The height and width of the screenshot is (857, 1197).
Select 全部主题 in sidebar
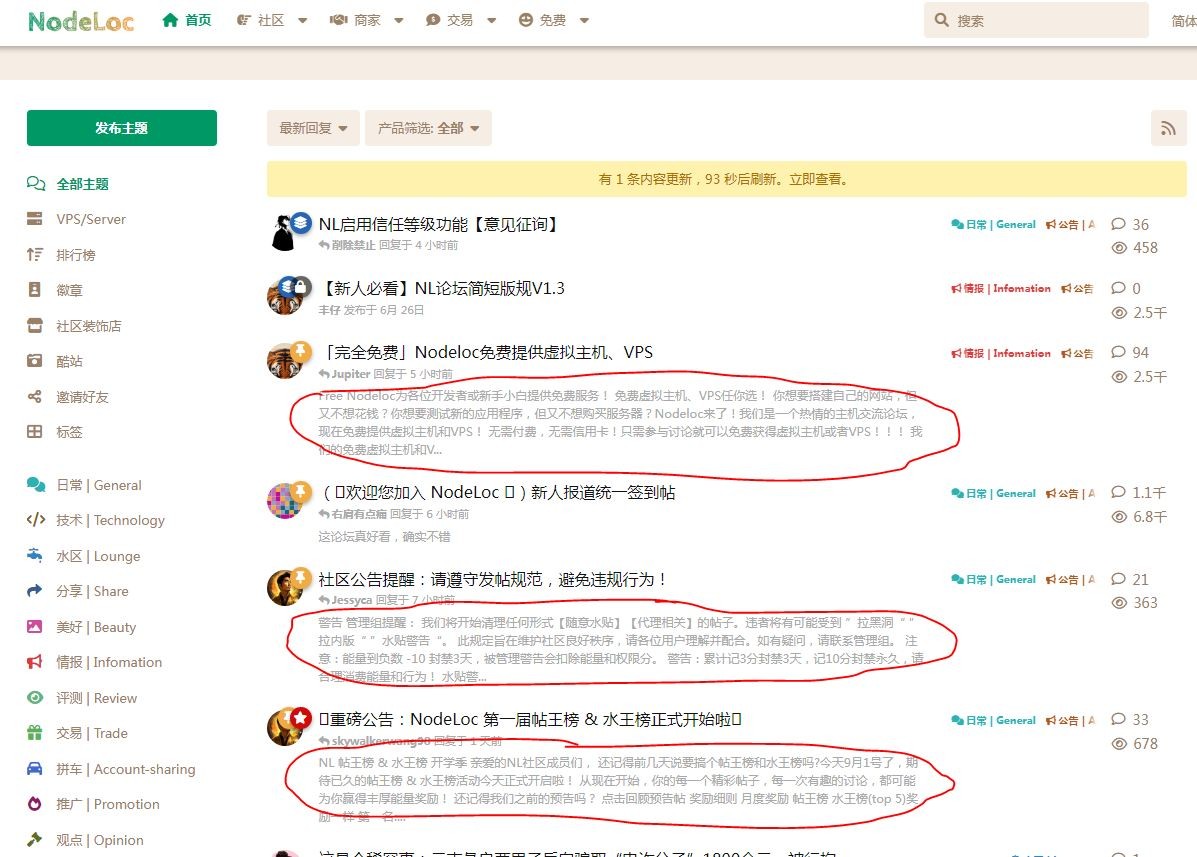click(x=69, y=183)
